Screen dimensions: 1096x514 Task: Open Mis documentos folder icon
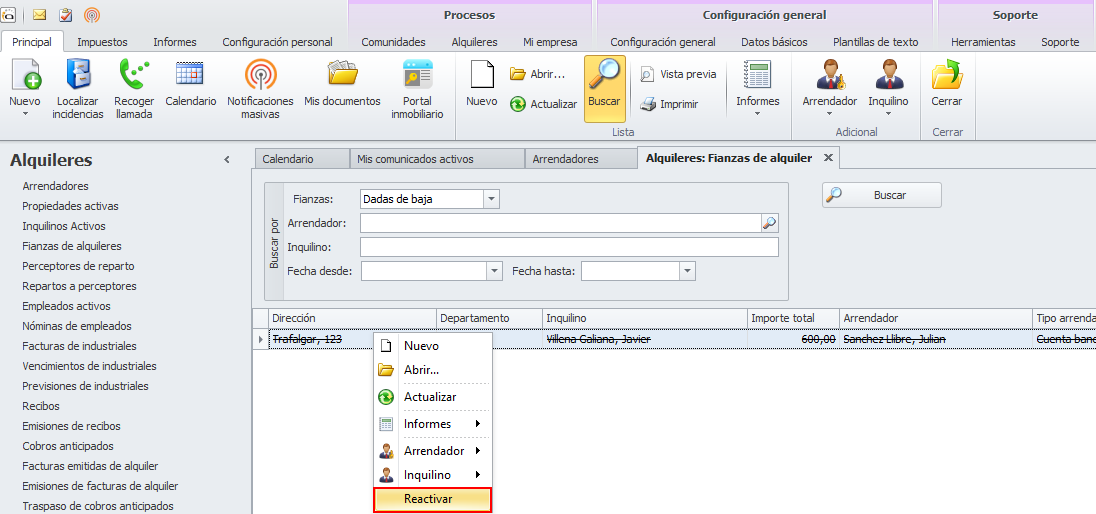click(x=342, y=76)
